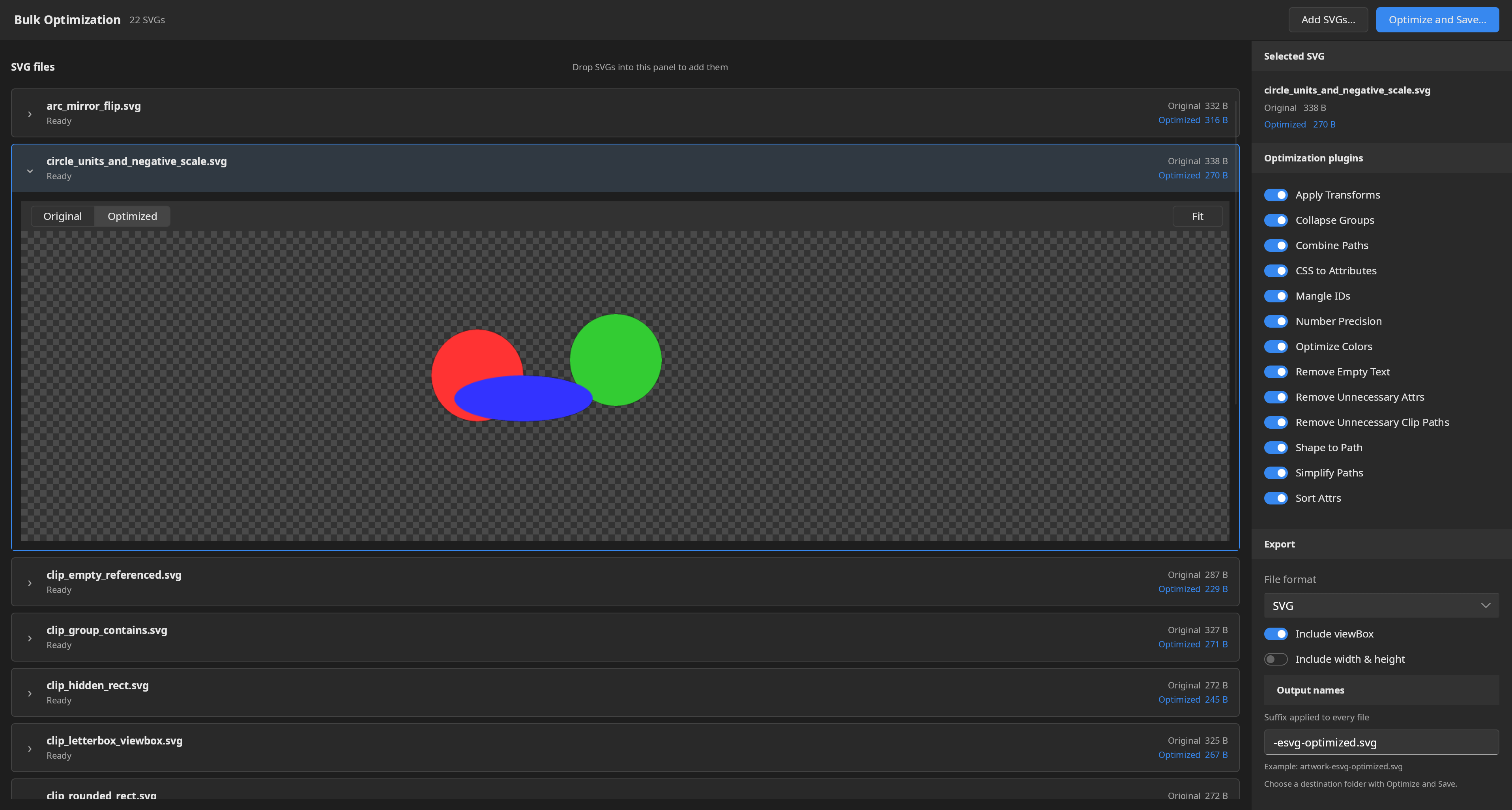Toggle the Apply Transforms plugin
This screenshot has height=810, width=1512.
point(1276,195)
